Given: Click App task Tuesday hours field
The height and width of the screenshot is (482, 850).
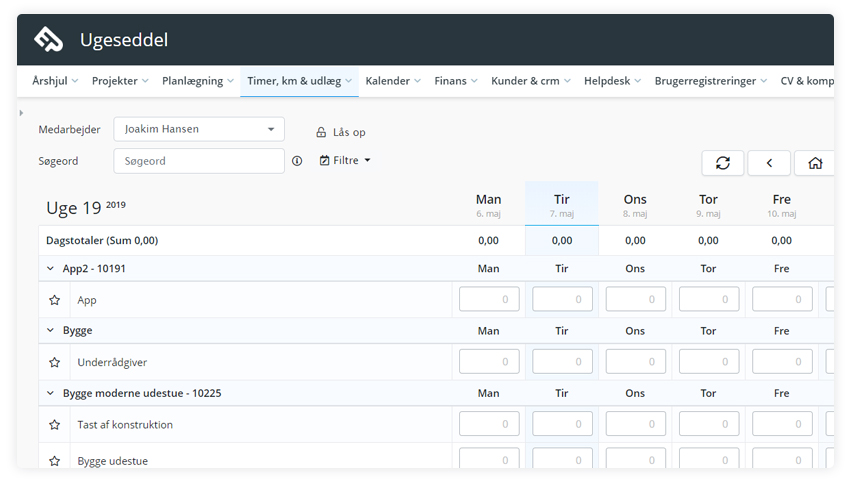Looking at the screenshot, I should click(562, 299).
